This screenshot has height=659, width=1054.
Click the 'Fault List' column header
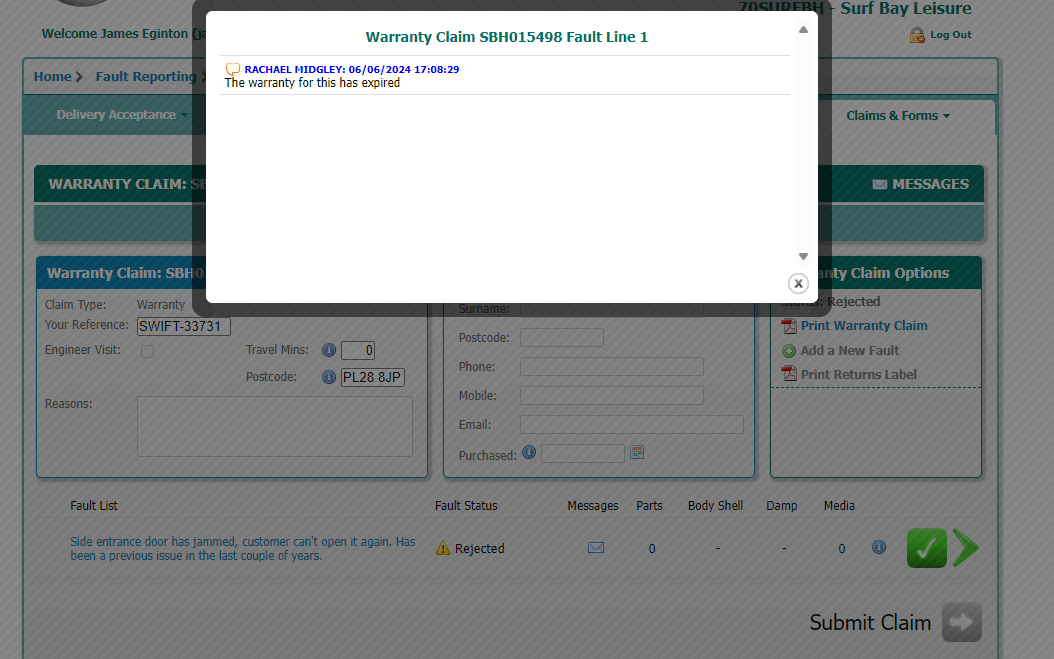[x=93, y=506]
